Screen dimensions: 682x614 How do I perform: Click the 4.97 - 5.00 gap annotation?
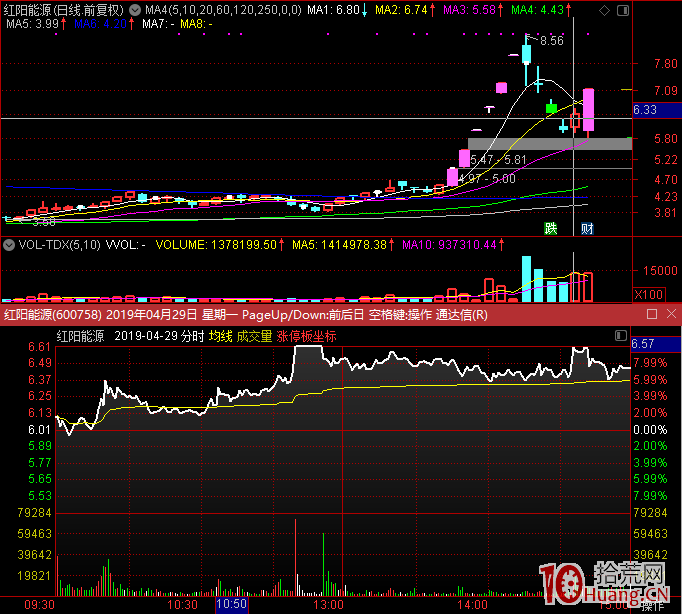(x=487, y=179)
